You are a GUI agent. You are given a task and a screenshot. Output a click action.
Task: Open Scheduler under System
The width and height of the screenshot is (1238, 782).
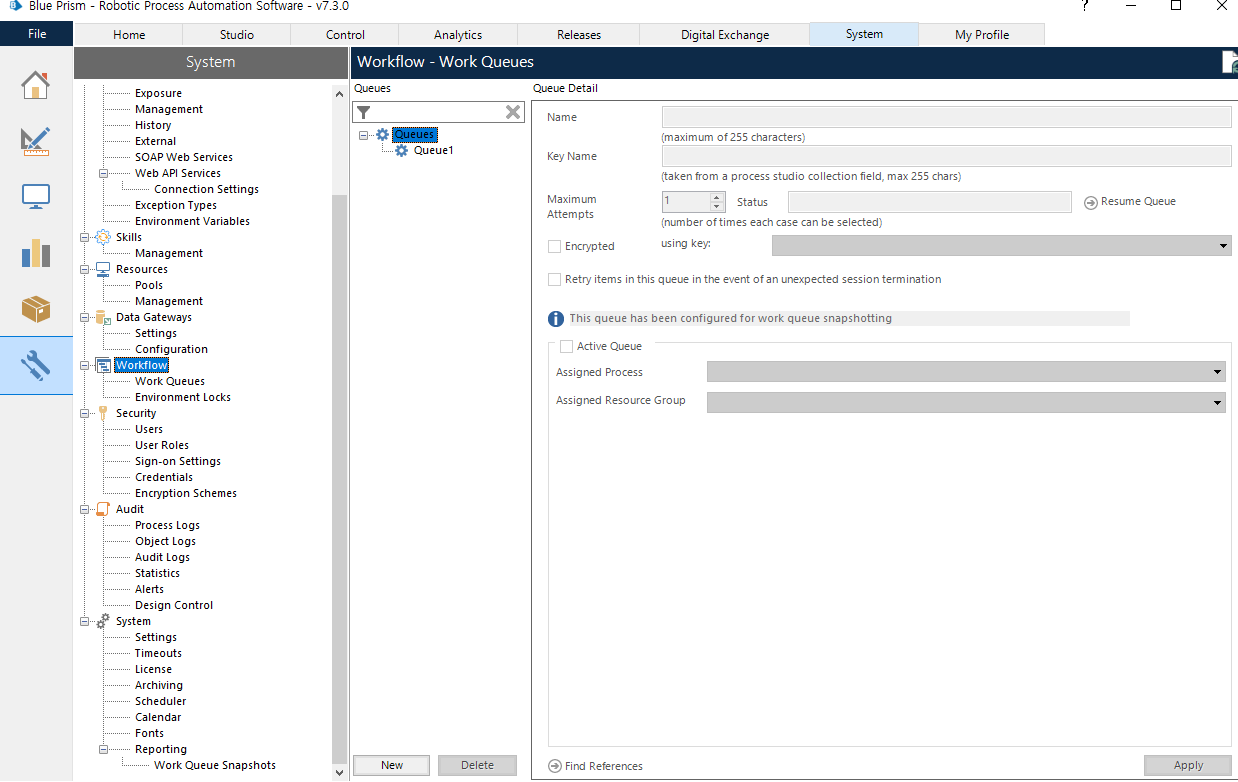point(161,701)
